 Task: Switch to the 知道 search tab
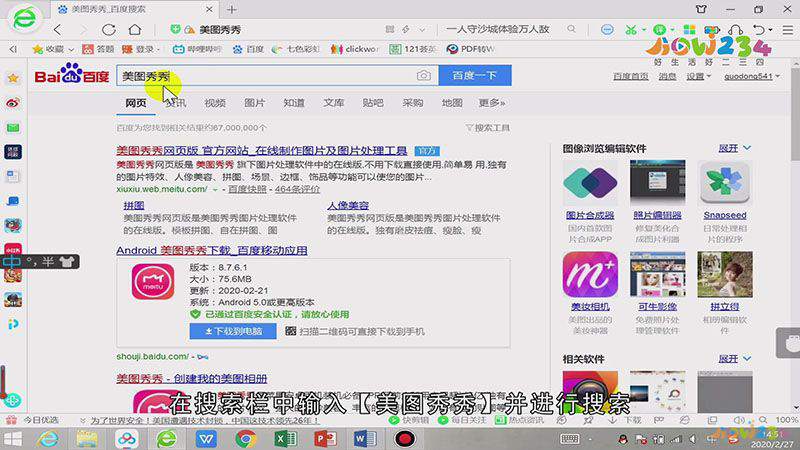[x=294, y=103]
